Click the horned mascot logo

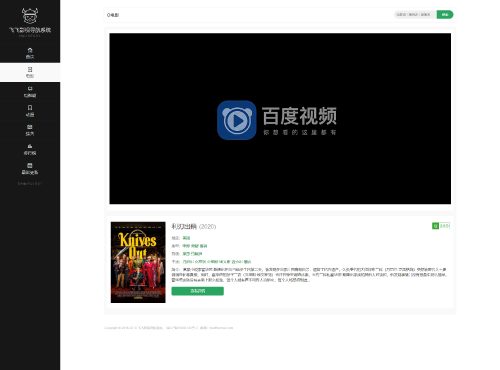30,16
